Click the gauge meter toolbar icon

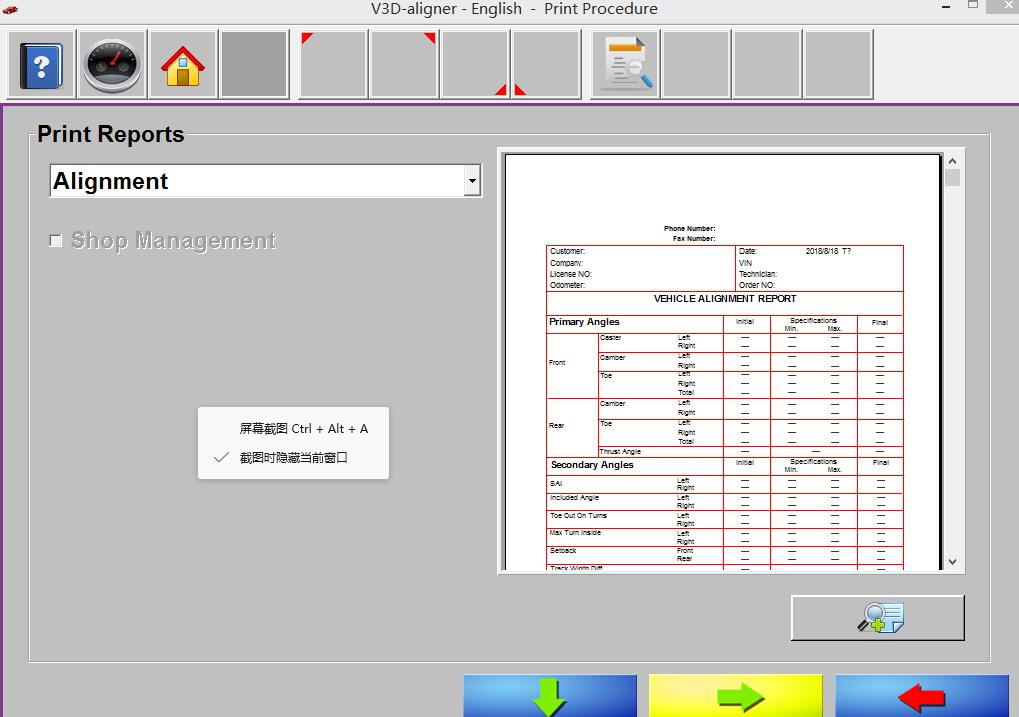112,66
